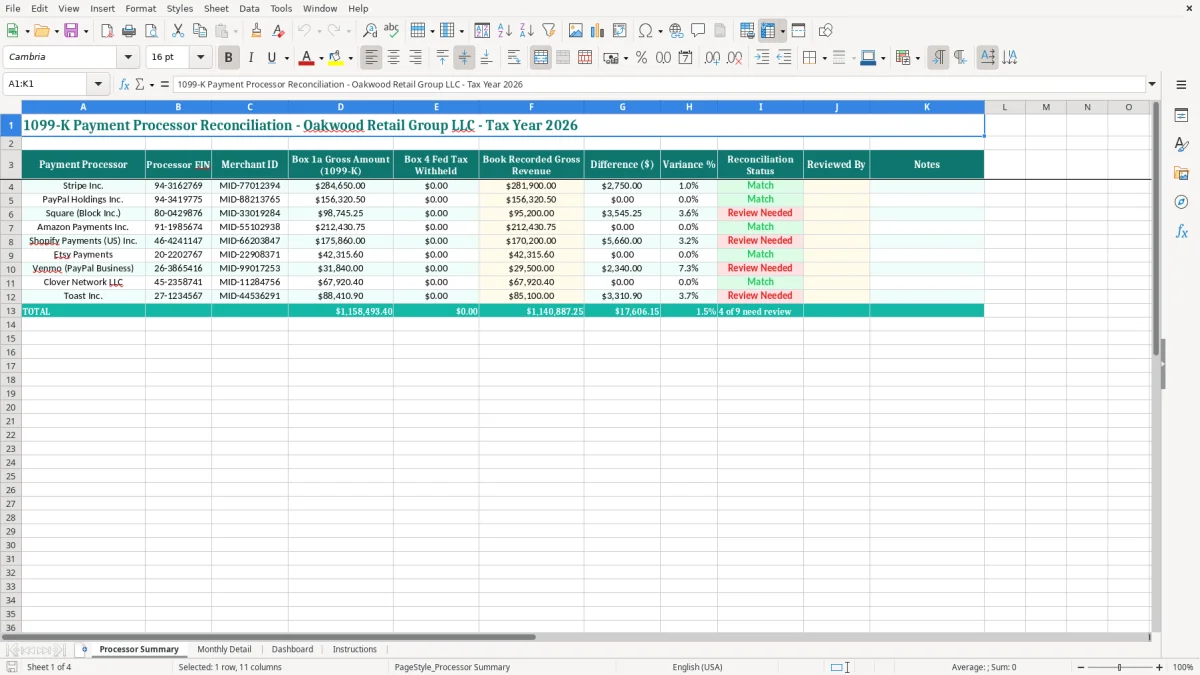Viewport: 1200px width, 675px height.
Task: Click the formula input line field
Action: pos(659,85)
